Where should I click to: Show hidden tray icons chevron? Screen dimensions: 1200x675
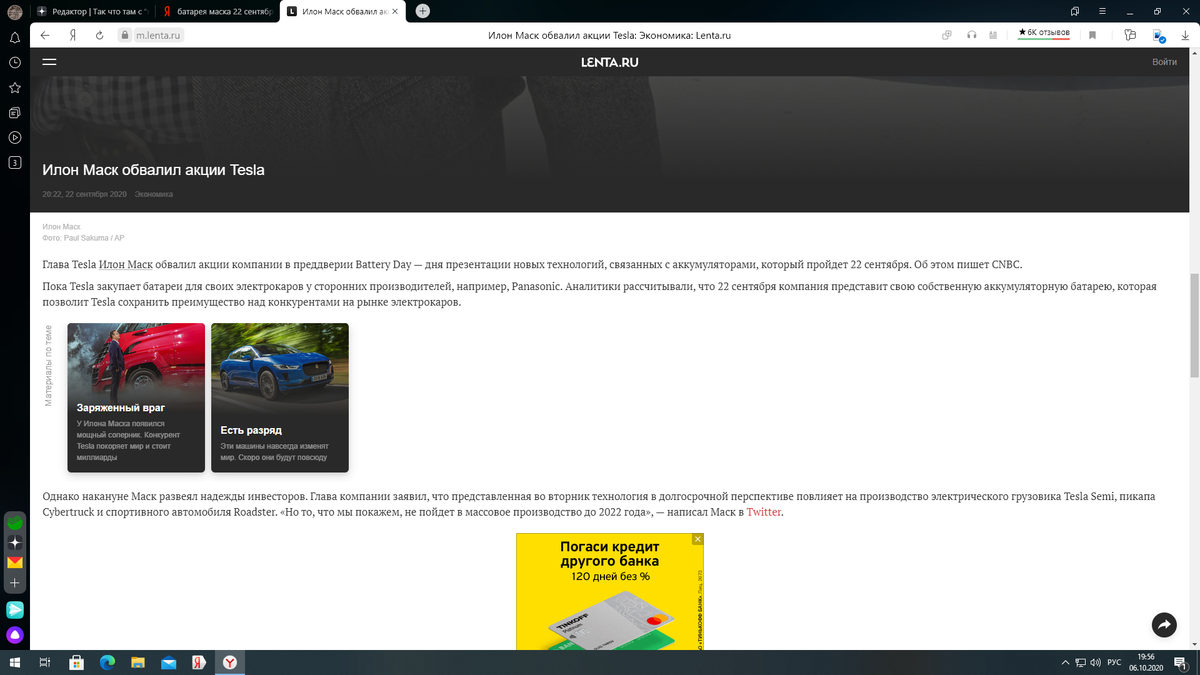coord(1065,662)
